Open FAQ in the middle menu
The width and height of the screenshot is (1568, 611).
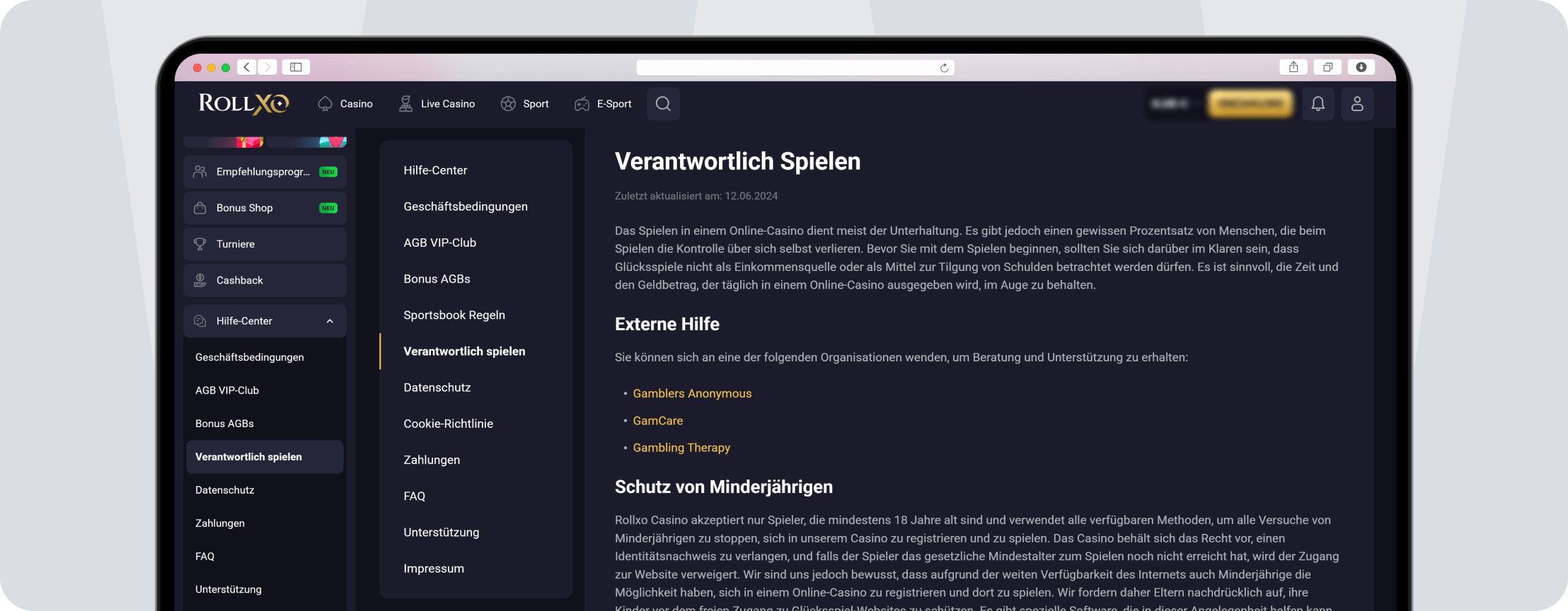click(414, 496)
